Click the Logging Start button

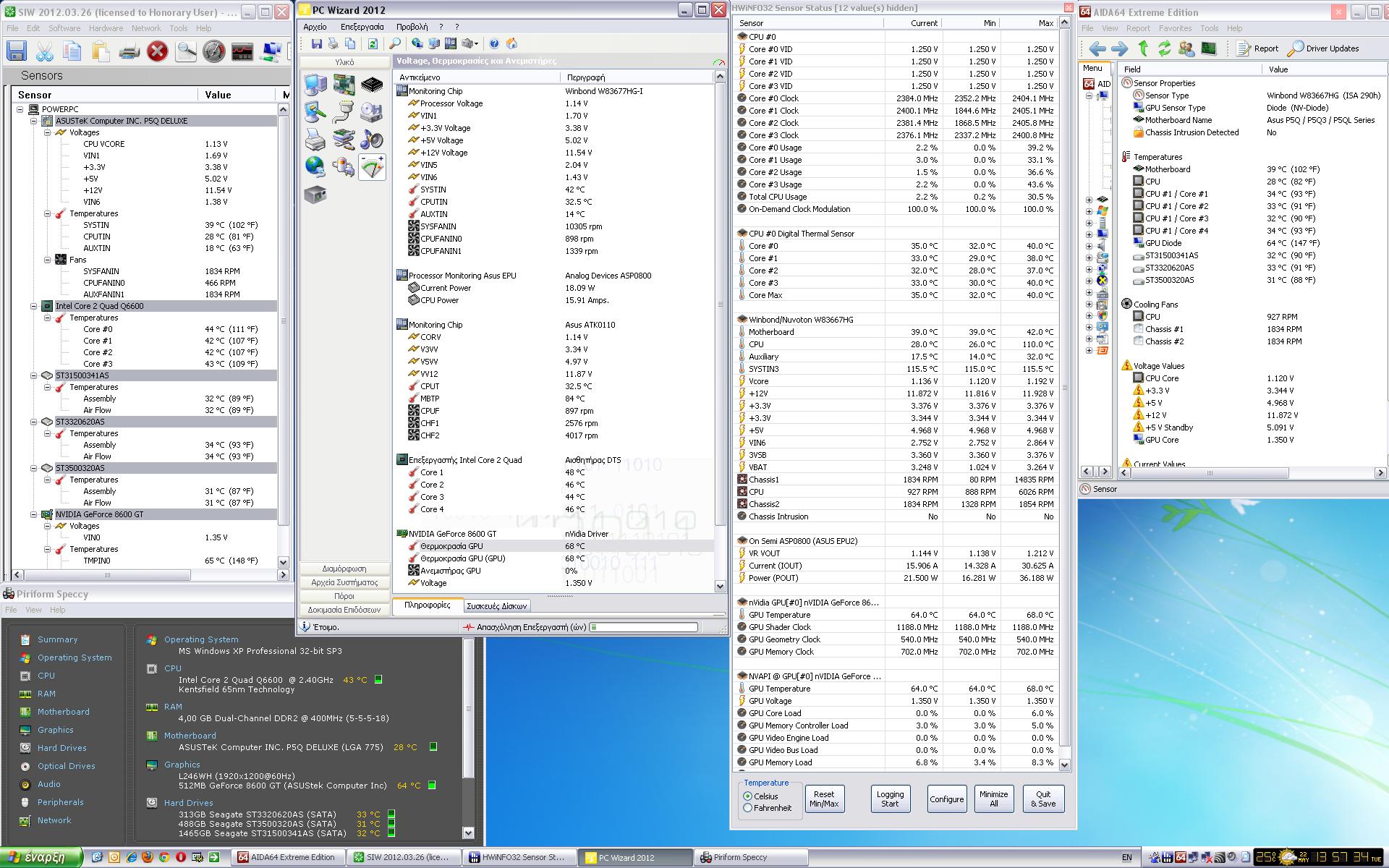[890, 799]
